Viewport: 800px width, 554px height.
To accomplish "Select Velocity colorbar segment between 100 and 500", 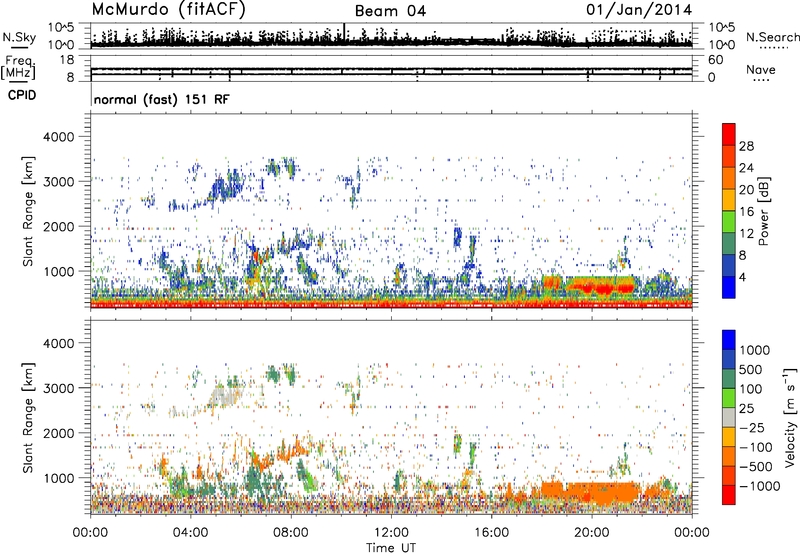I will (x=729, y=379).
